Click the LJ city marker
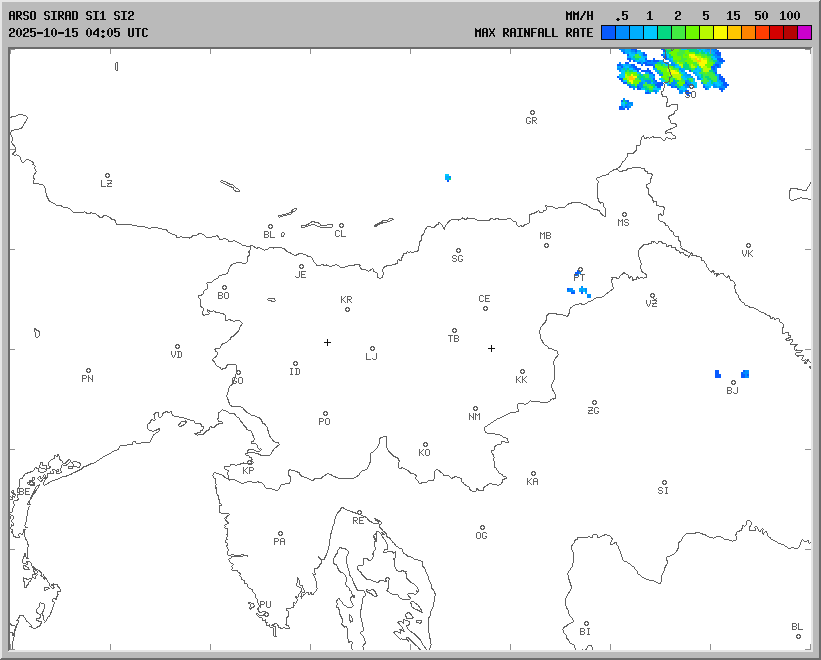821x660 pixels. [372, 349]
